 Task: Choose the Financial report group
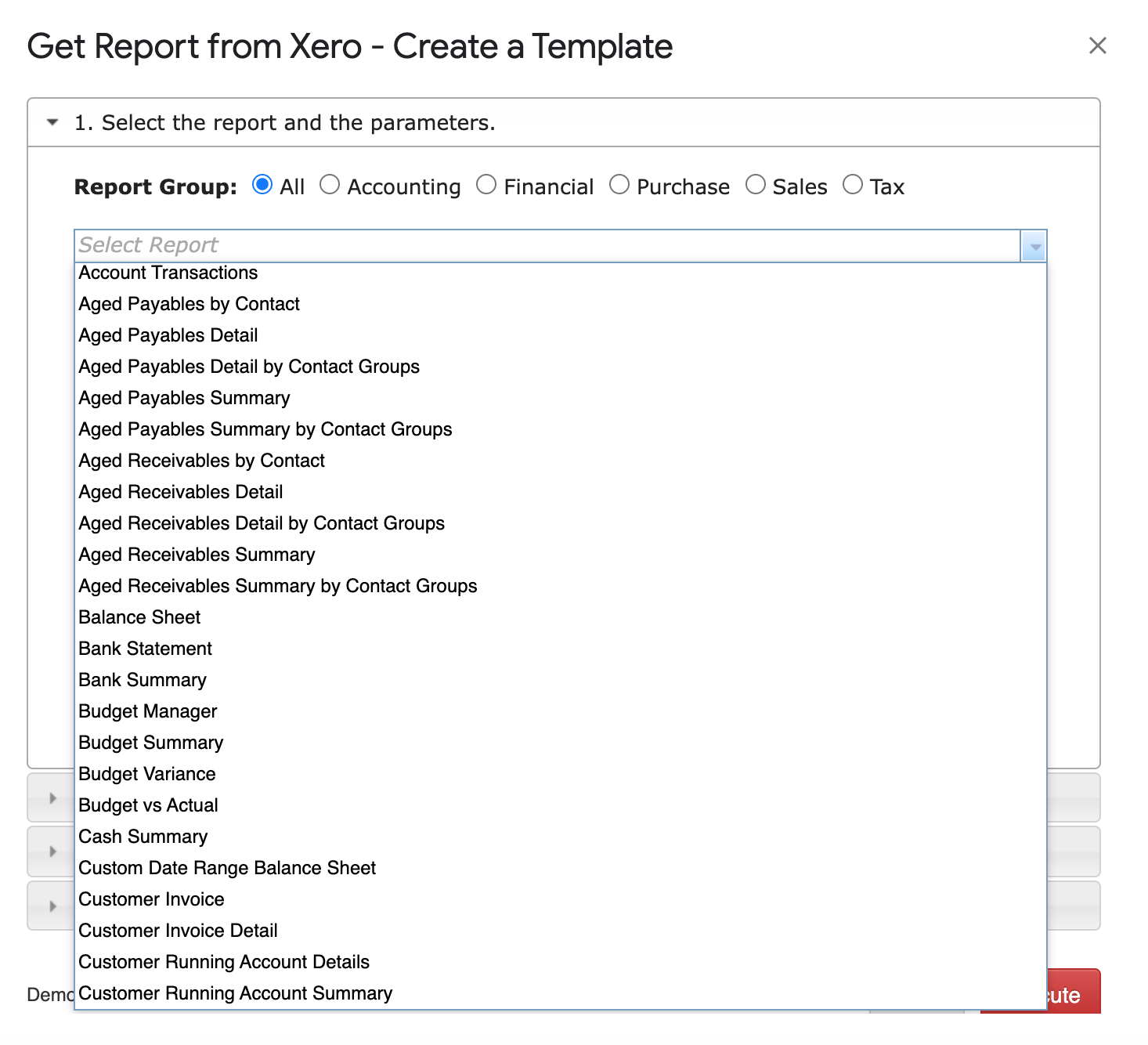point(486,185)
